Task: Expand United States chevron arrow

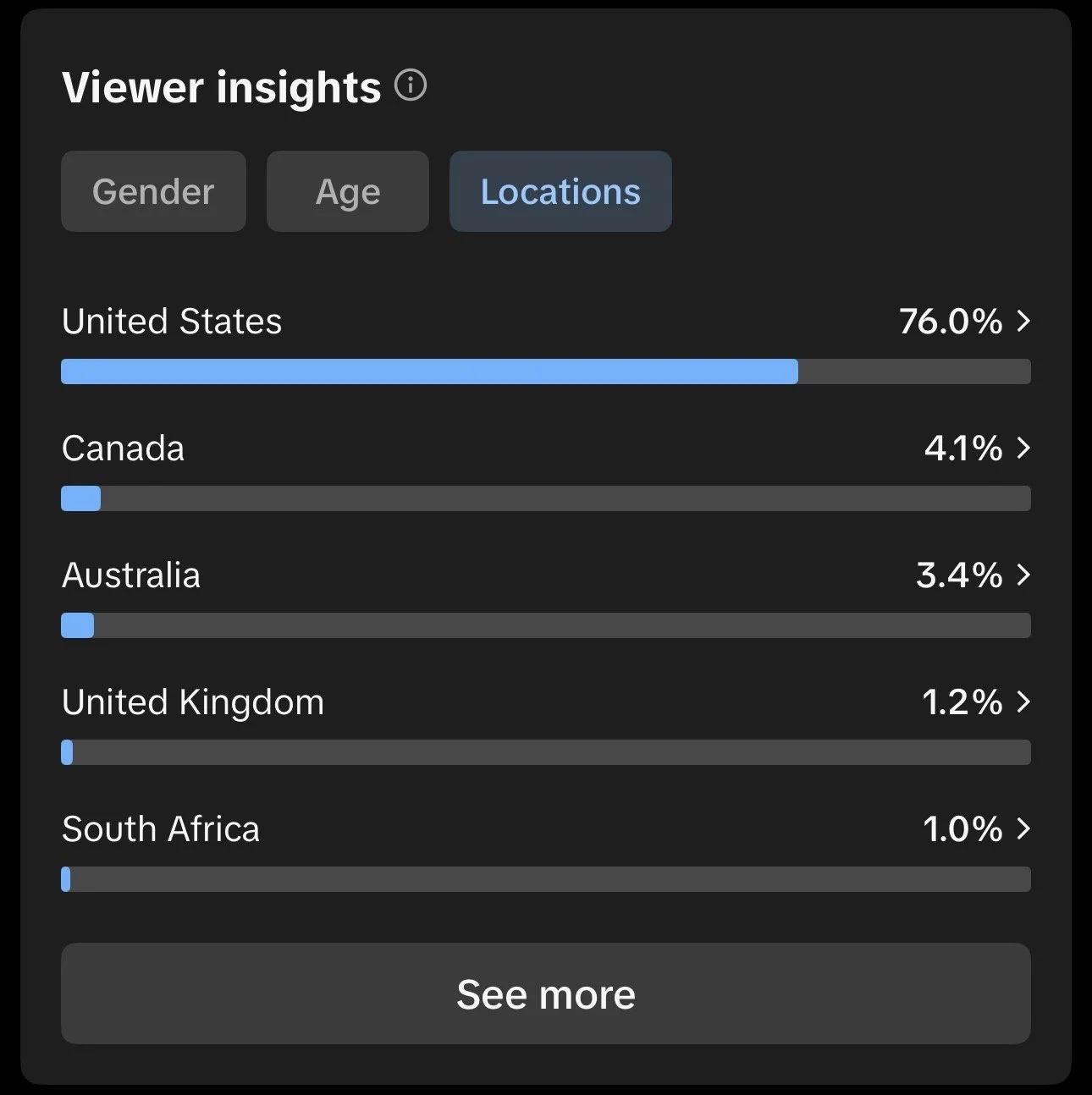Action: click(x=1023, y=321)
